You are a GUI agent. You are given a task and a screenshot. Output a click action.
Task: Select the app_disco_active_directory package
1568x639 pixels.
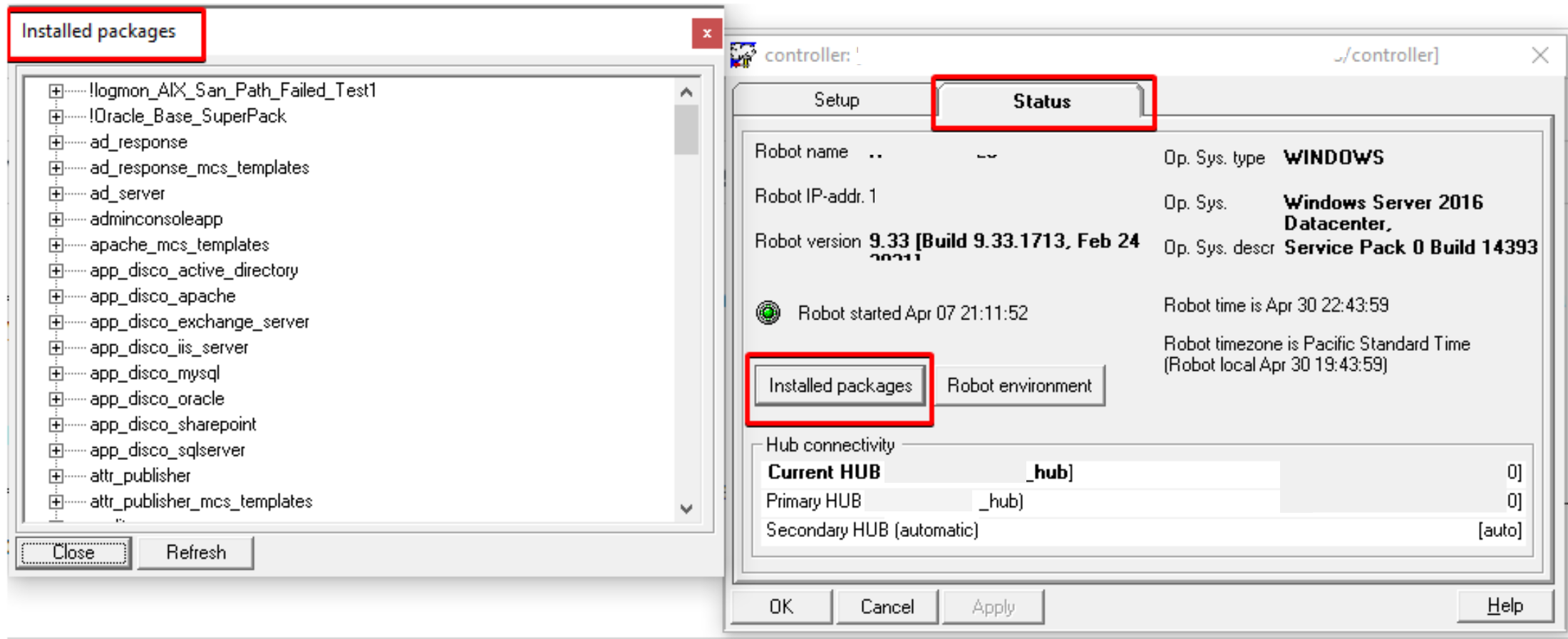tap(194, 270)
